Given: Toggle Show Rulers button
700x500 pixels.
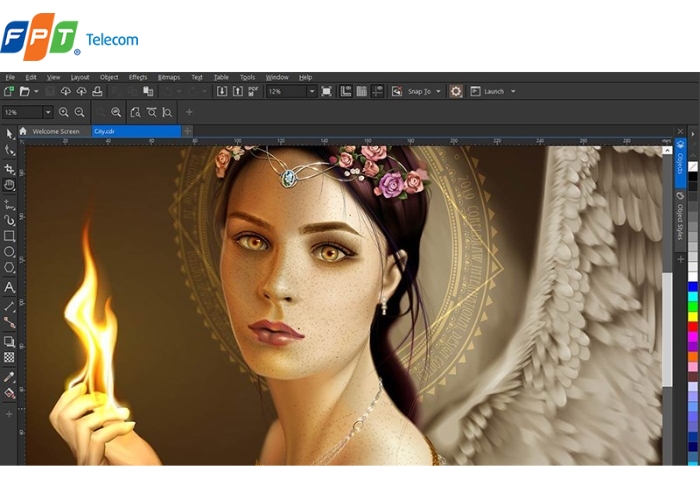Looking at the screenshot, I should click(x=346, y=92).
